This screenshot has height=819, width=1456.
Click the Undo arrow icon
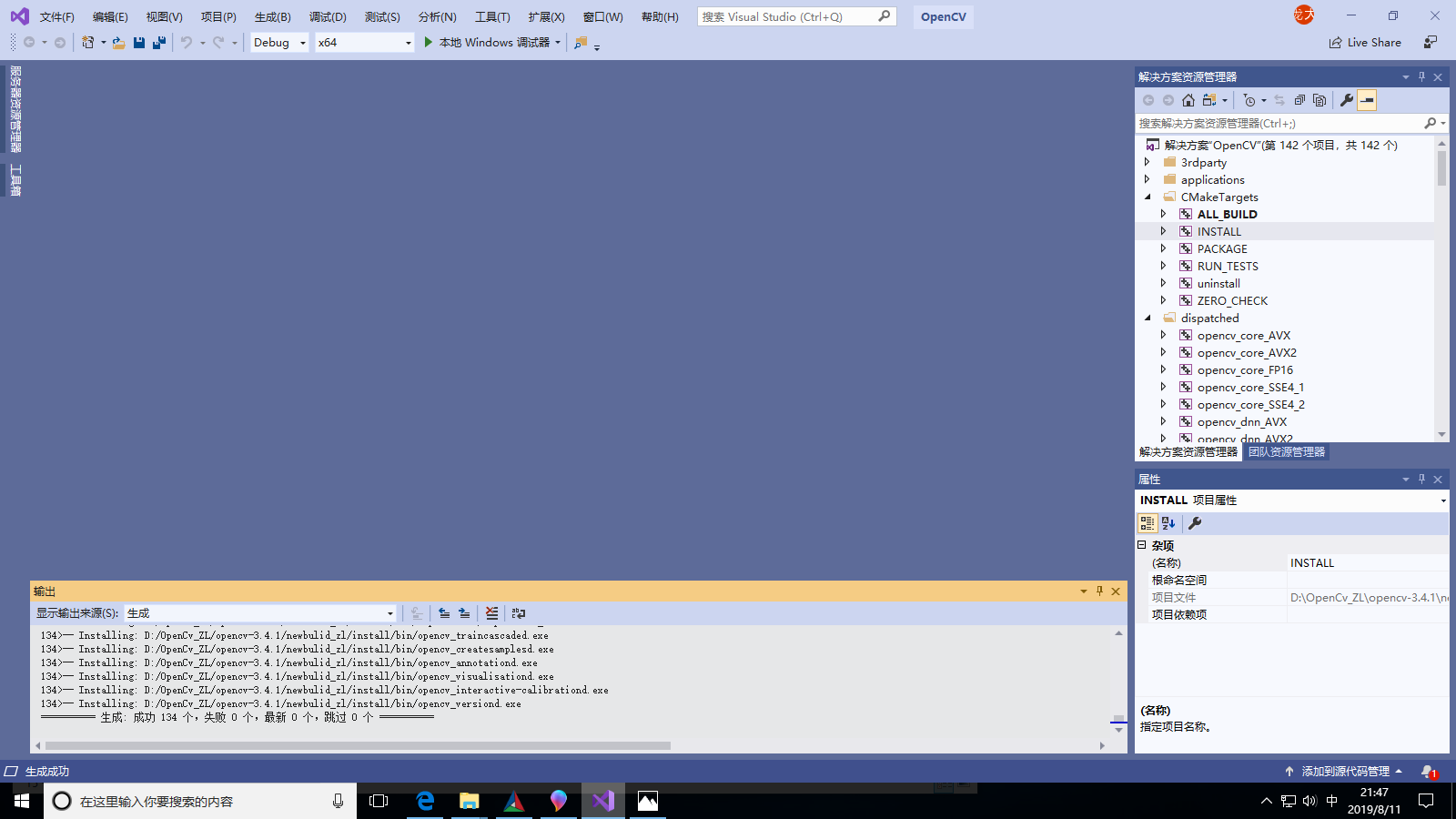187,43
